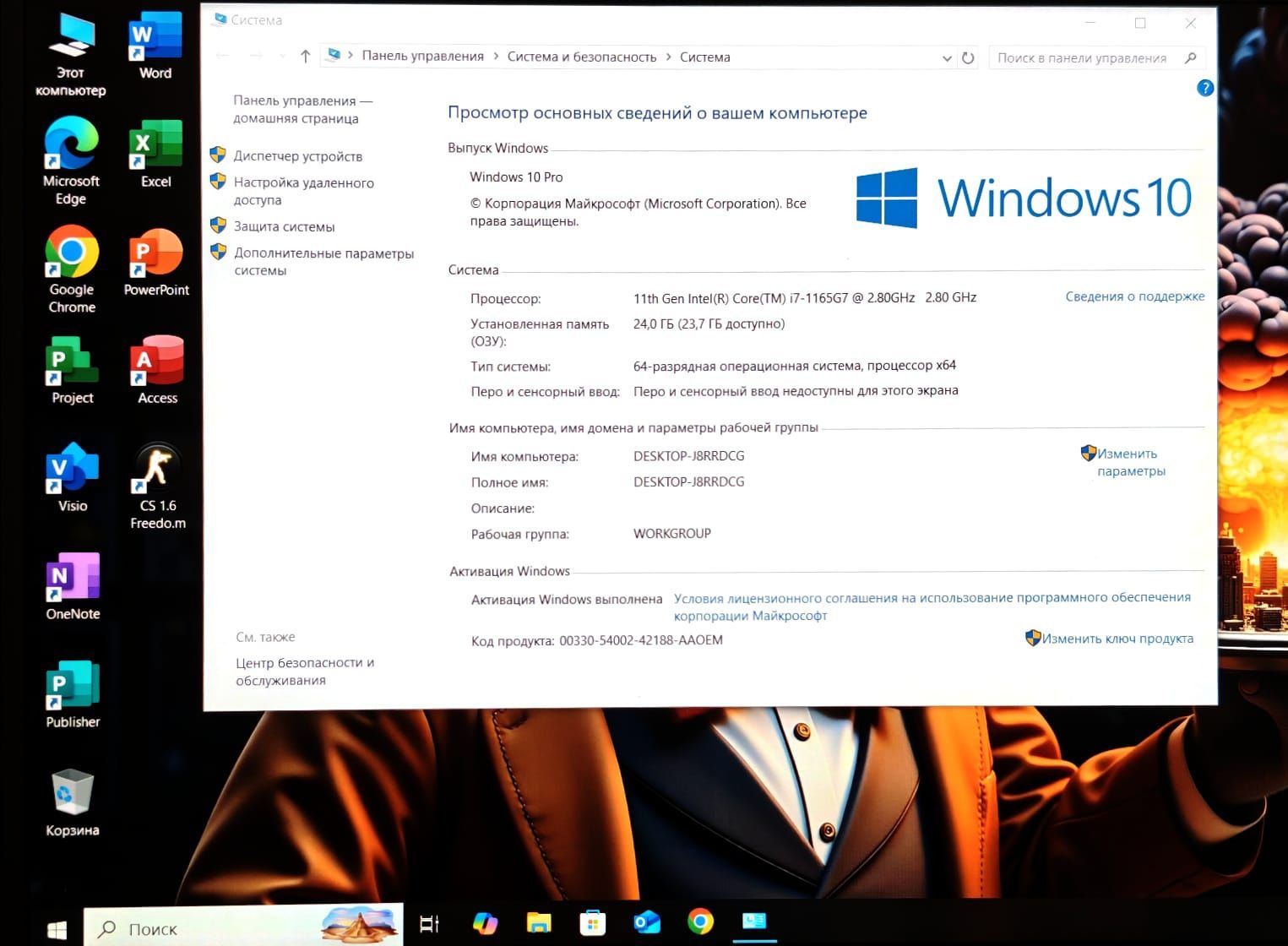Image resolution: width=1288 pixels, height=946 pixels.
Task: Click the Windows 10 logo
Action: pyautogui.click(x=1024, y=198)
